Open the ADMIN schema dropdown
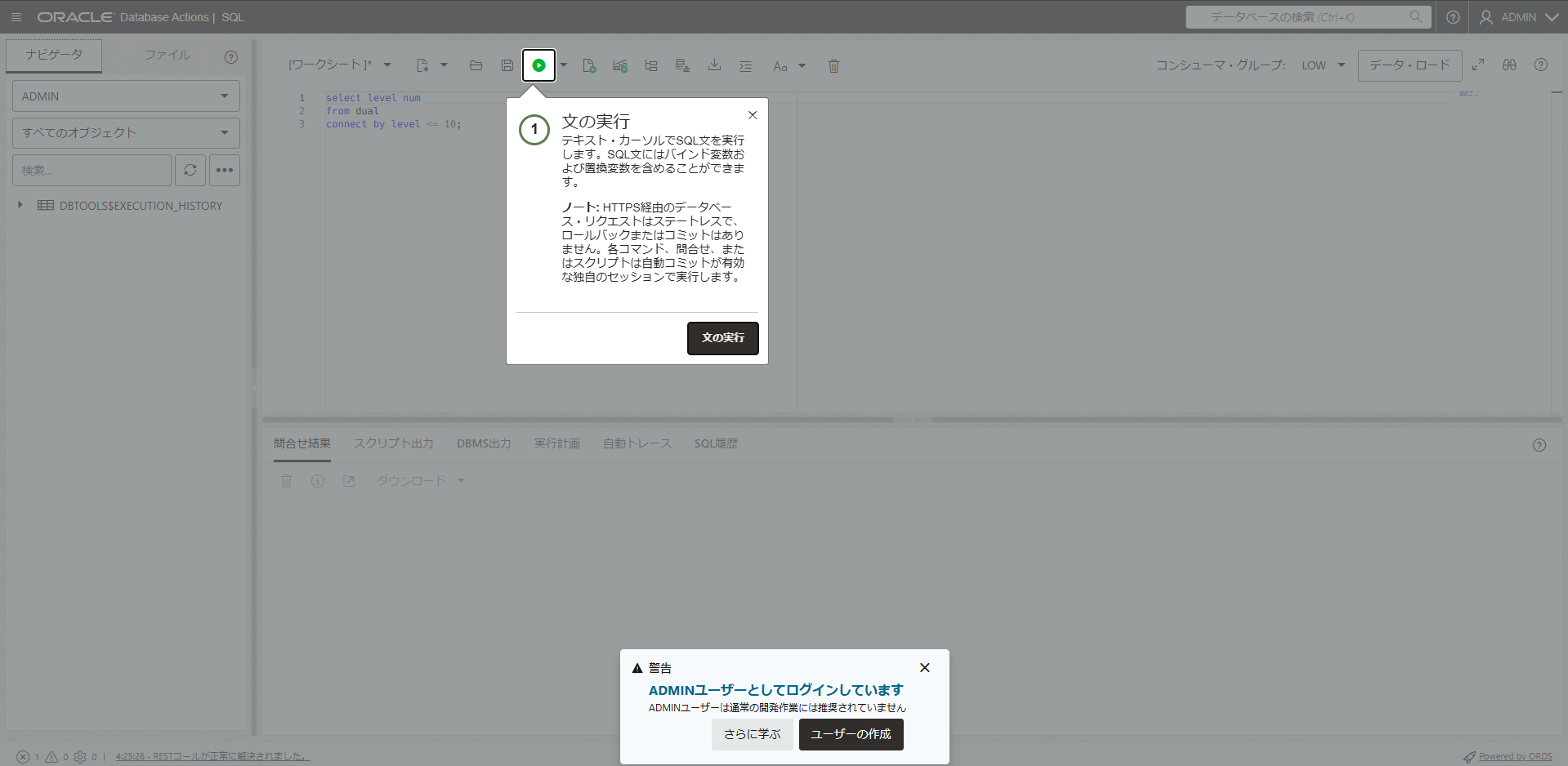 [x=126, y=96]
